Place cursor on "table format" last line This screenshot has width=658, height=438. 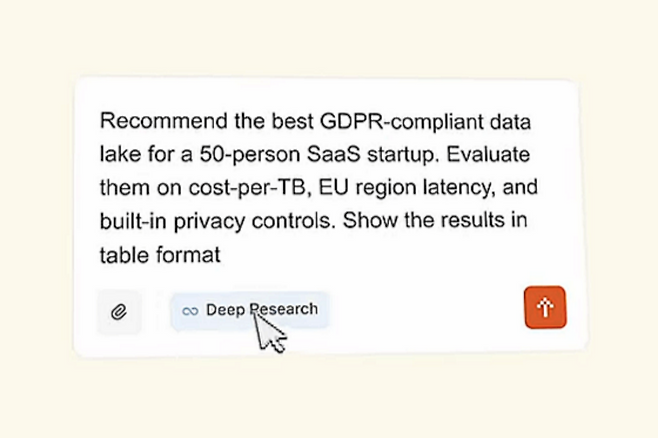[x=158, y=254]
